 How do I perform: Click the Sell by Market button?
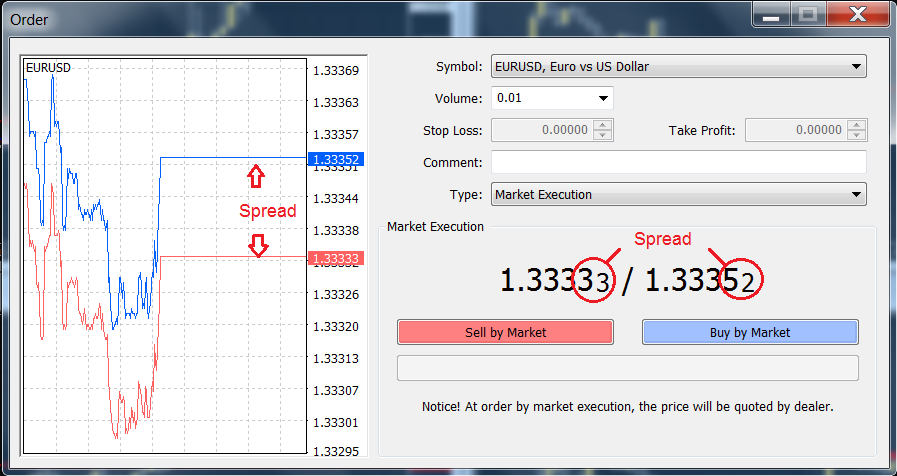(505, 332)
